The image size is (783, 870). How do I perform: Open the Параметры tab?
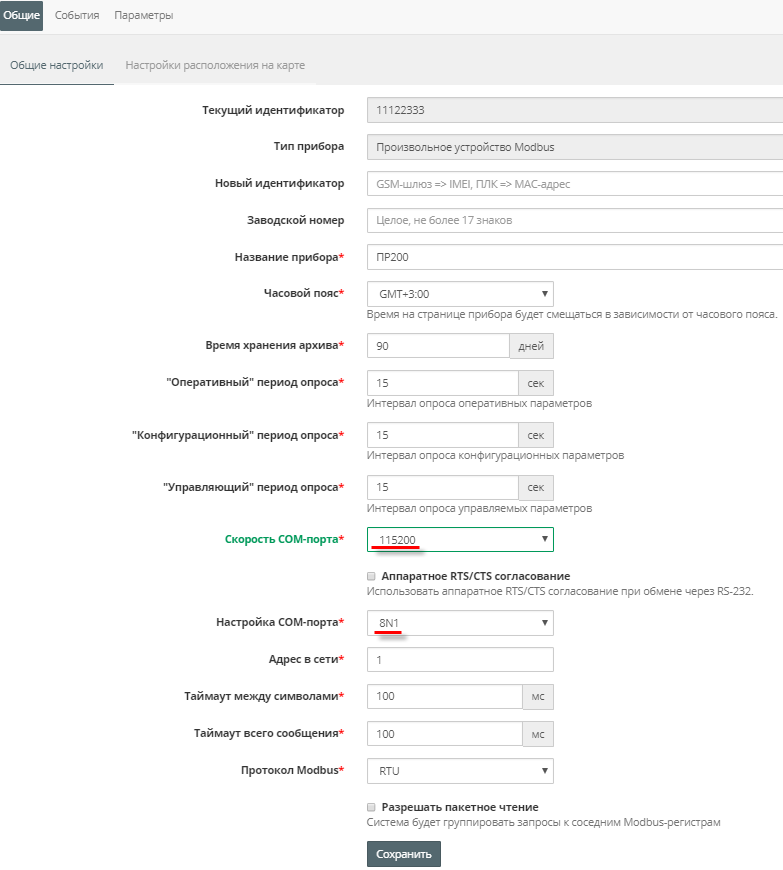pyautogui.click(x=143, y=15)
